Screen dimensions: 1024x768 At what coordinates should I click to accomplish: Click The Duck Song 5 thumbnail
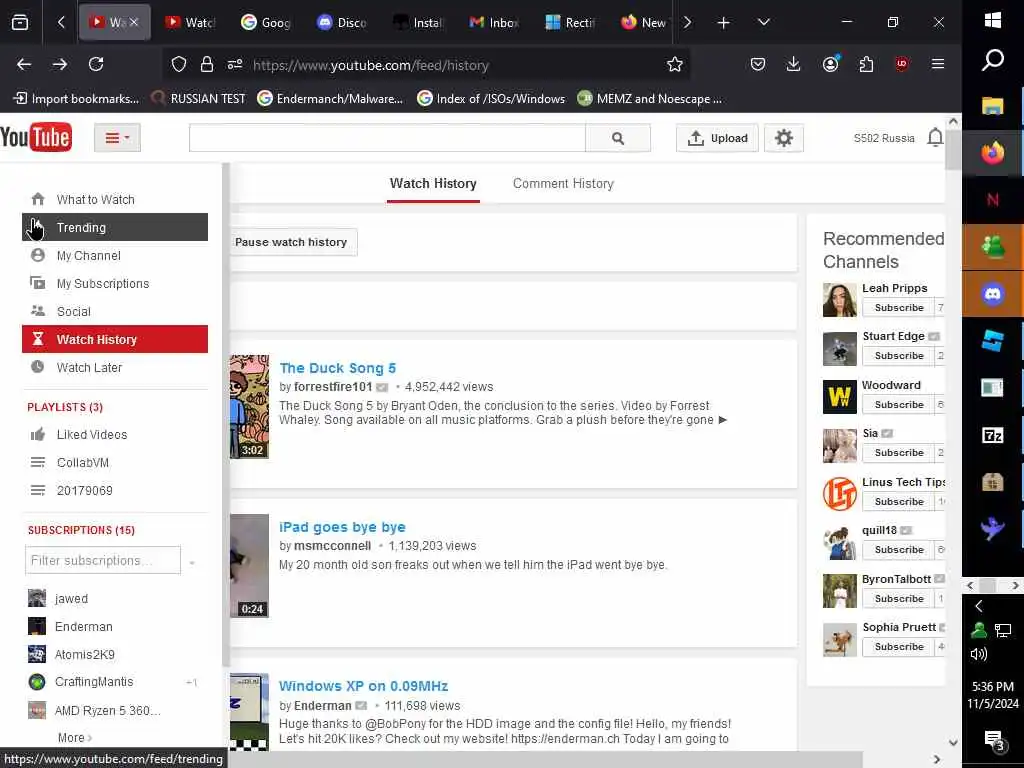[249, 406]
